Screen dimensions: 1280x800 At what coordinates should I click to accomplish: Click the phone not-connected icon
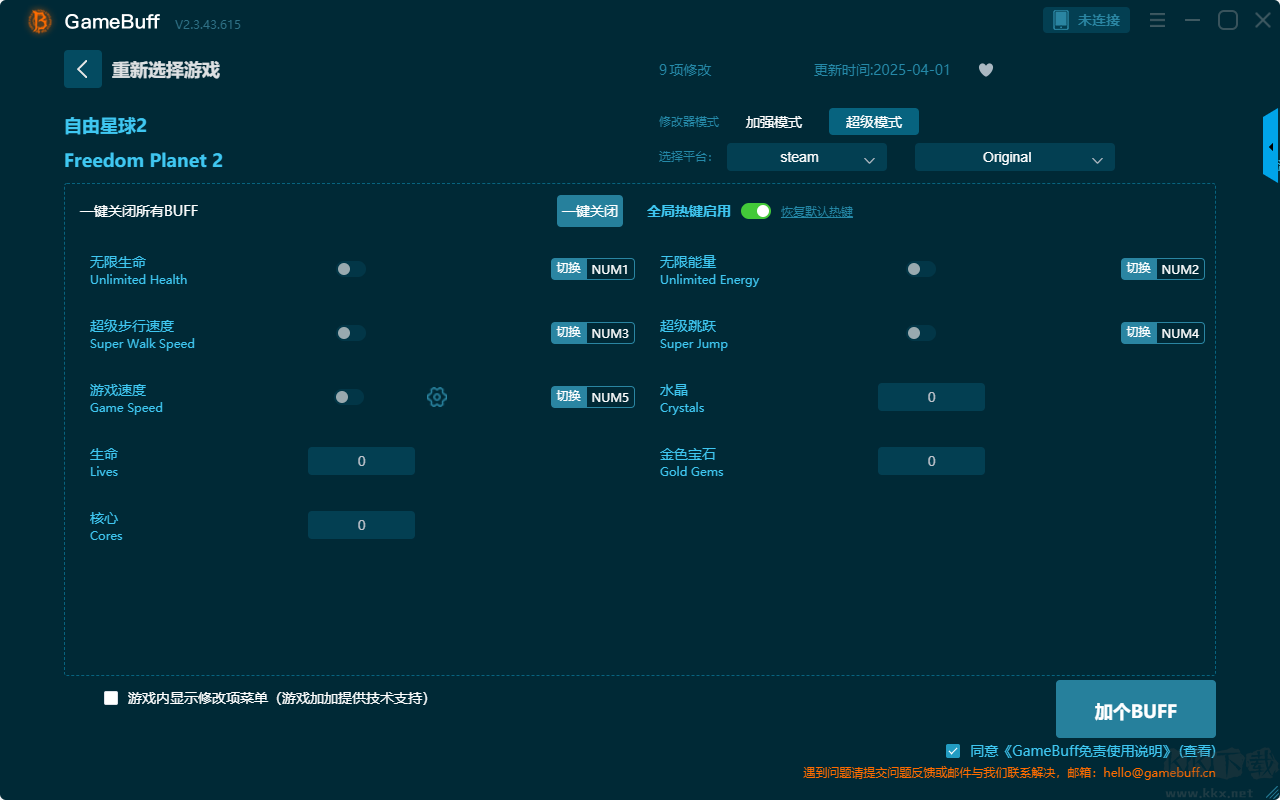point(1061,20)
